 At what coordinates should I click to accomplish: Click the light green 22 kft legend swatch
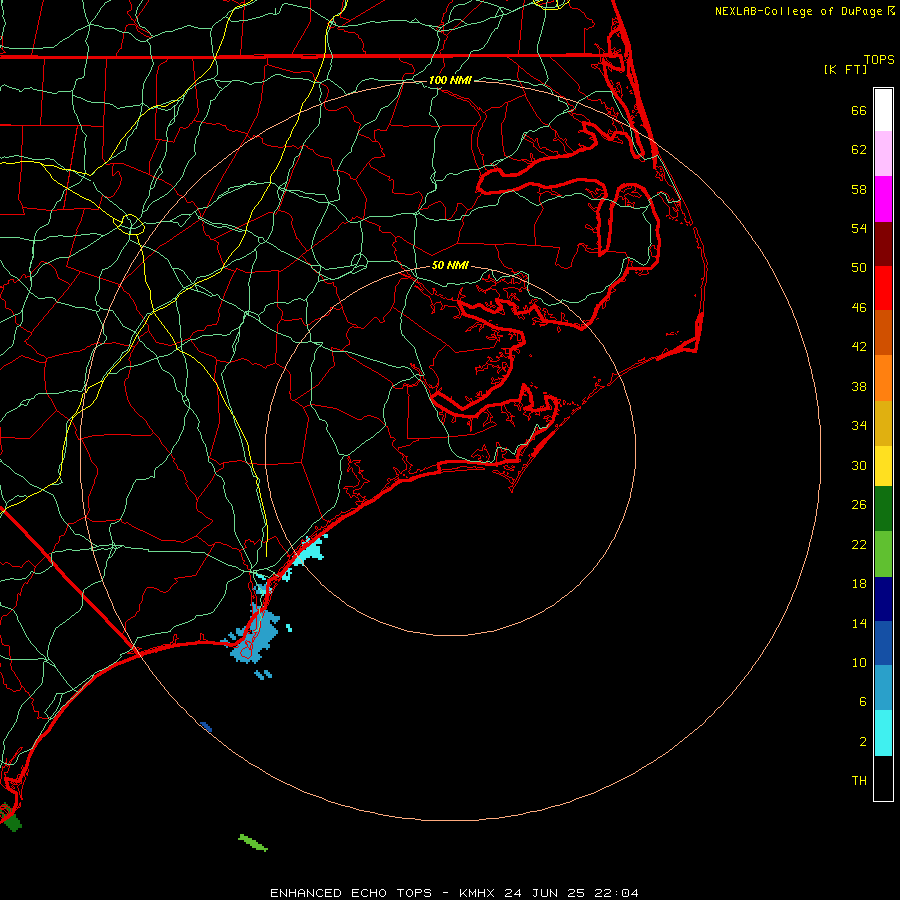[x=883, y=554]
